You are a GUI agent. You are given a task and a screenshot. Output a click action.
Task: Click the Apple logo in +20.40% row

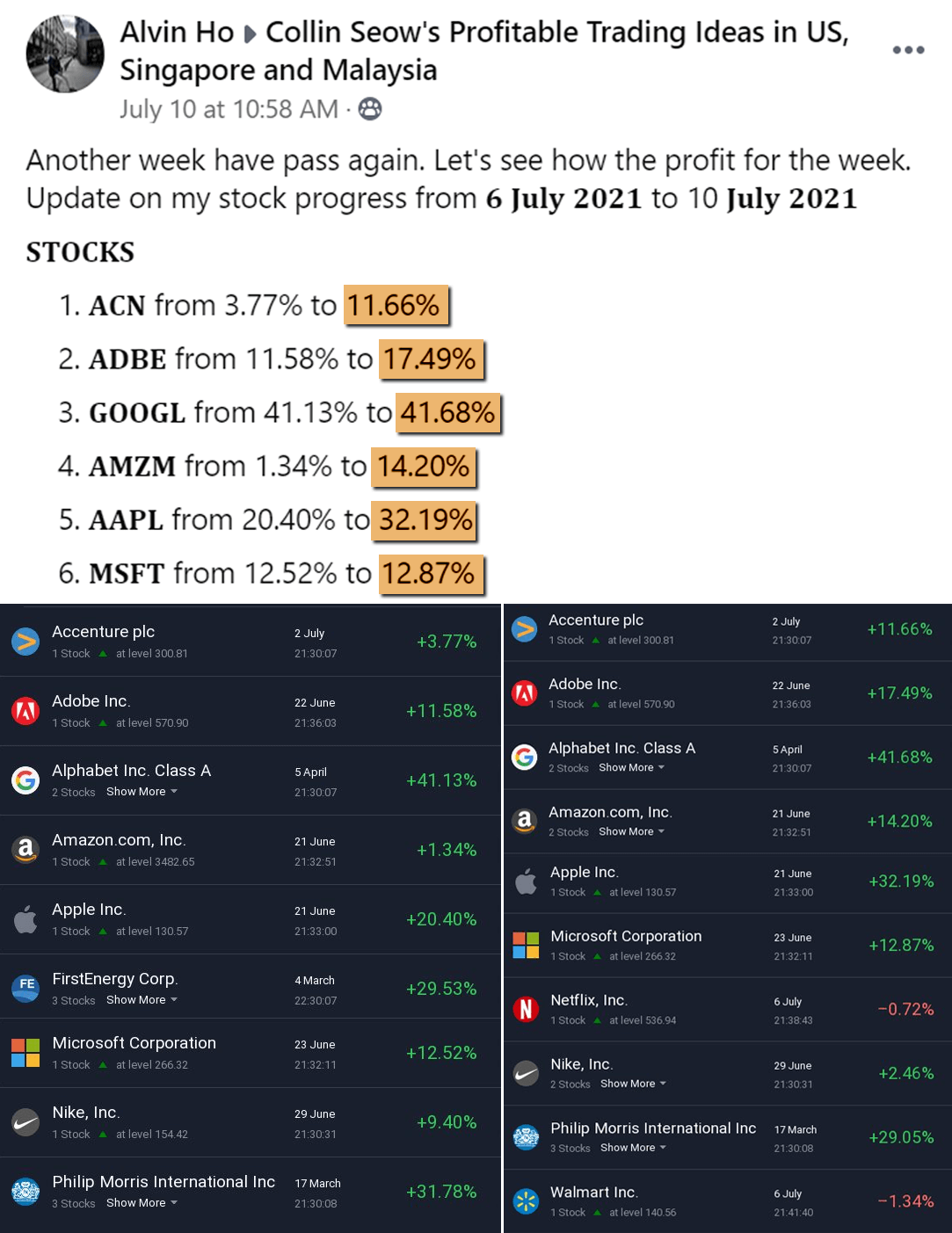tap(25, 919)
